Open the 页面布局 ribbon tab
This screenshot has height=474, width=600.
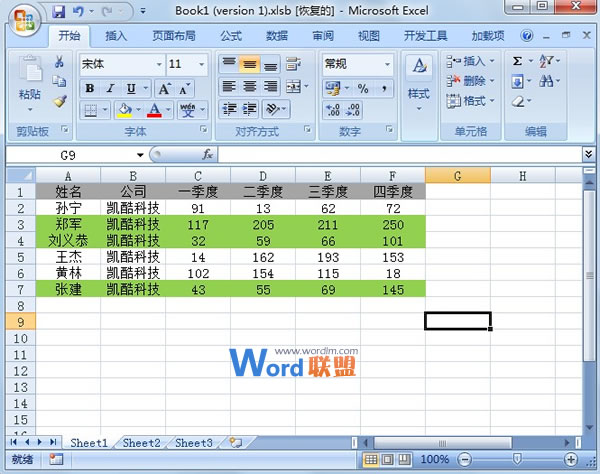click(x=174, y=36)
